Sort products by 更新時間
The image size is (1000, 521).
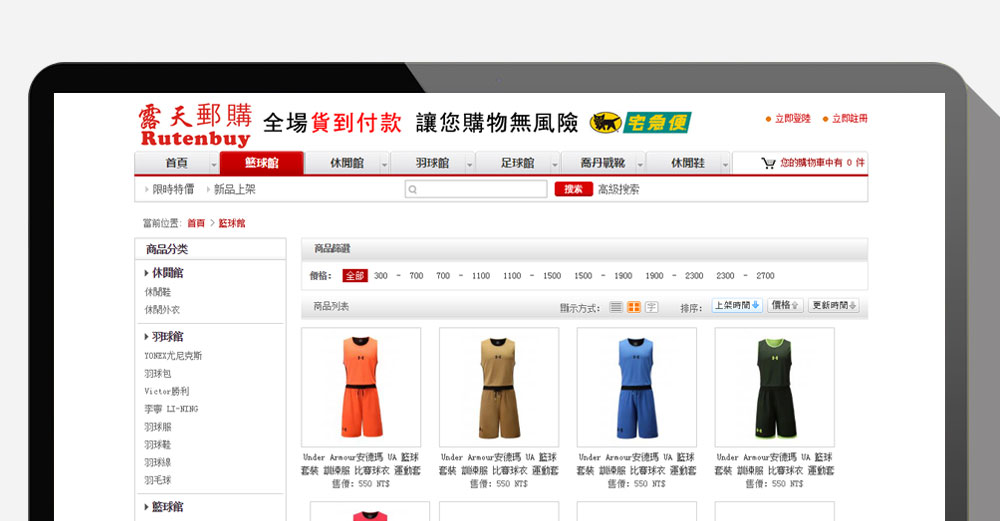834,305
